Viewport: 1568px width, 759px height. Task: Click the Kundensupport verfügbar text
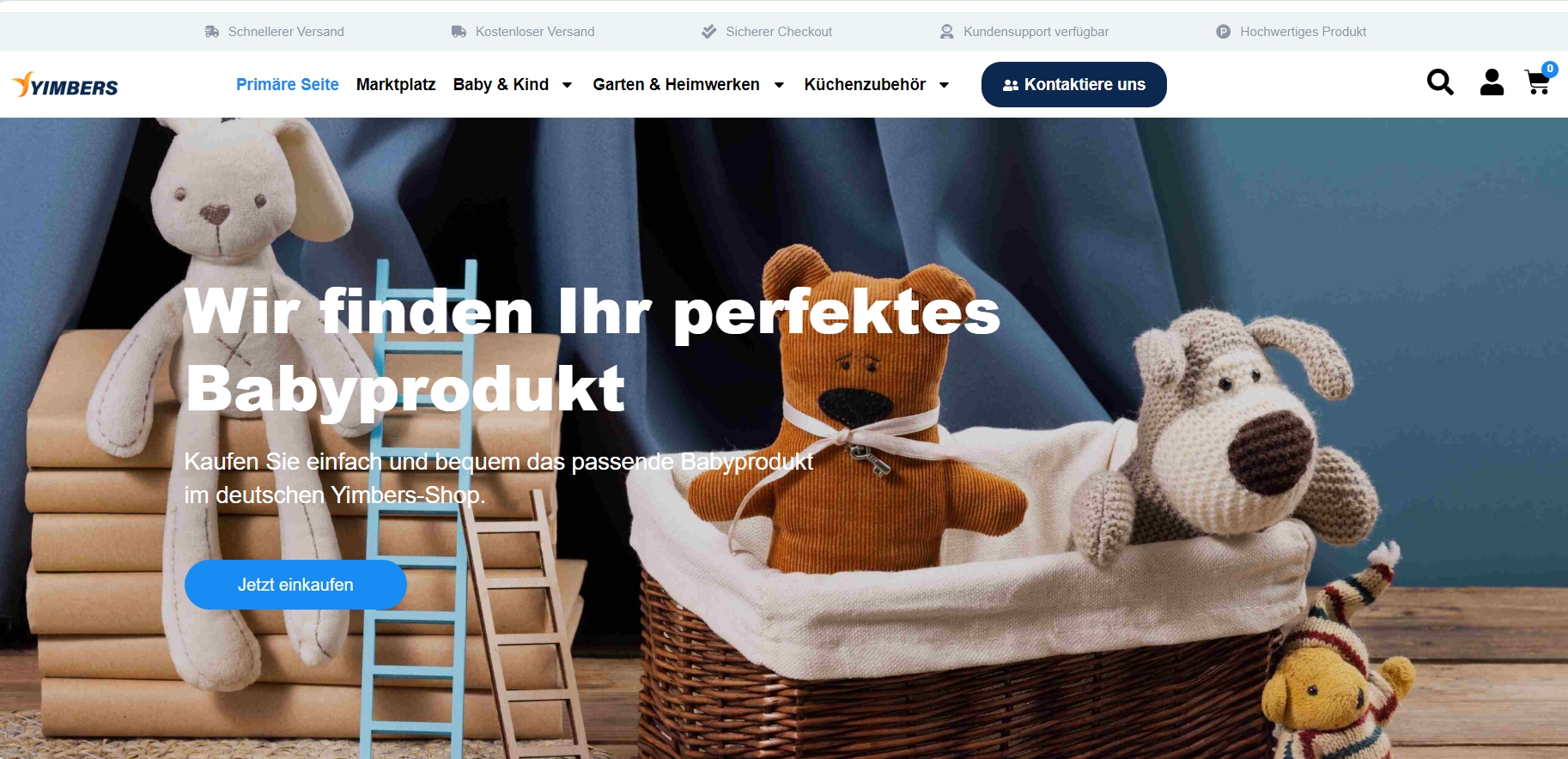pyautogui.click(x=1036, y=32)
